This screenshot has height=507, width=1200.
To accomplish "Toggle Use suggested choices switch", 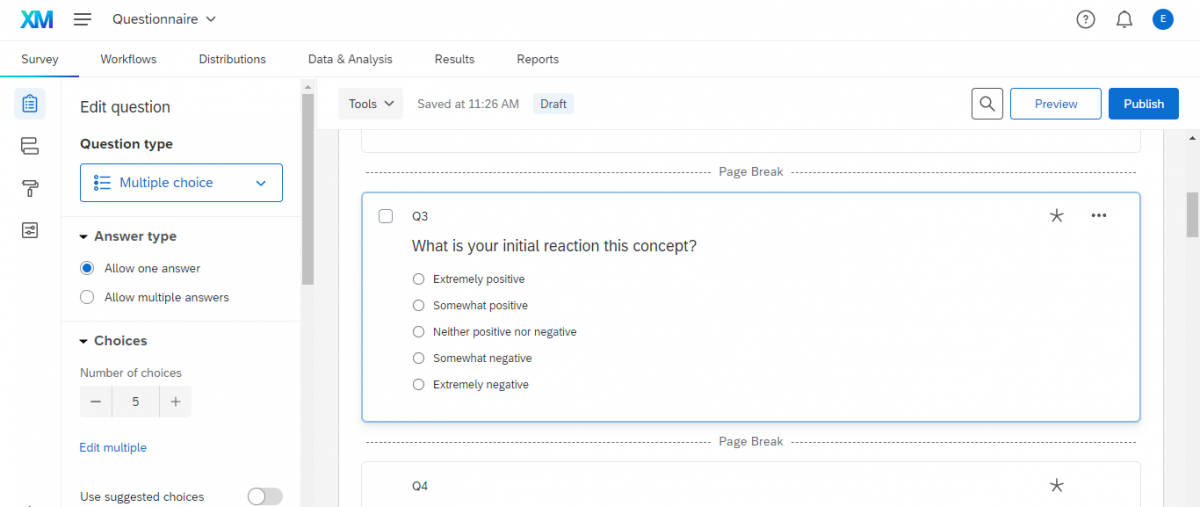I will pos(265,497).
